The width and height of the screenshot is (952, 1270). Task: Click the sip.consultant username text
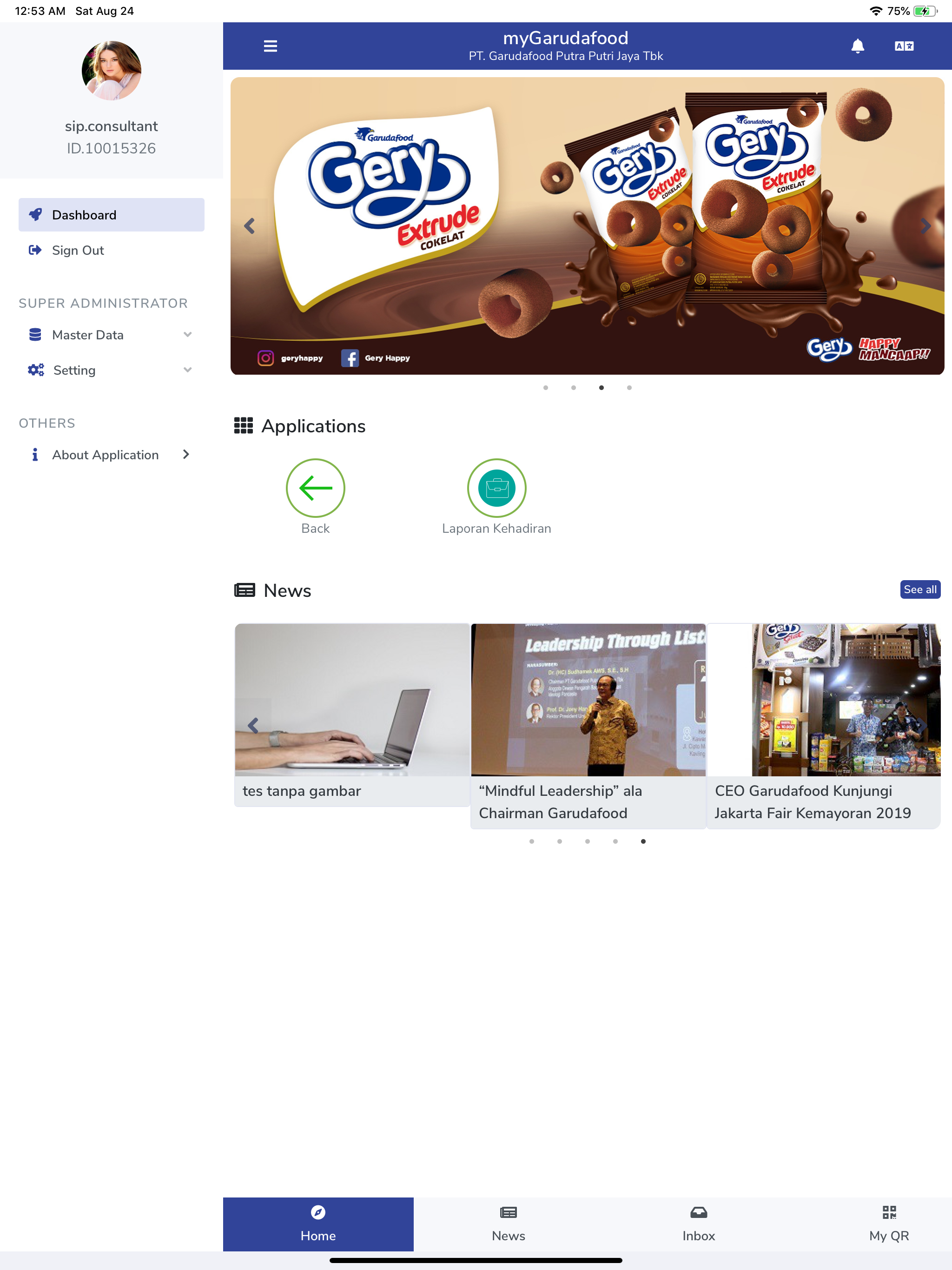point(112,126)
